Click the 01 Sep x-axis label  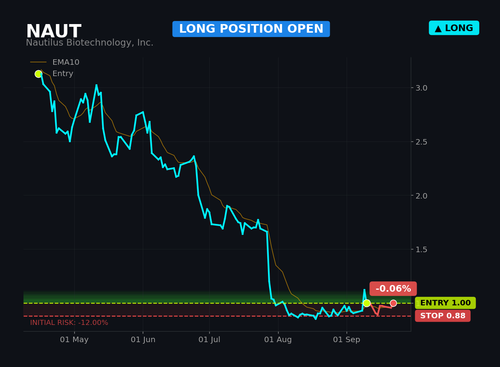[347, 340]
